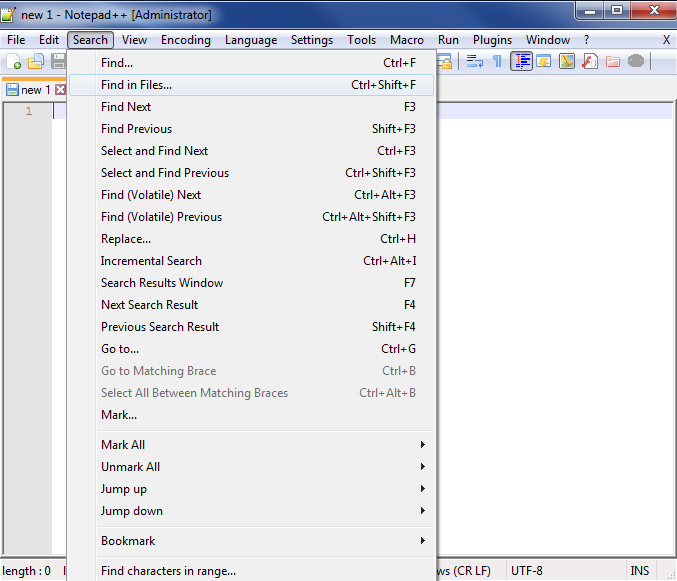Image resolution: width=677 pixels, height=581 pixels.
Task: Open the Encoding menu
Action: point(186,40)
